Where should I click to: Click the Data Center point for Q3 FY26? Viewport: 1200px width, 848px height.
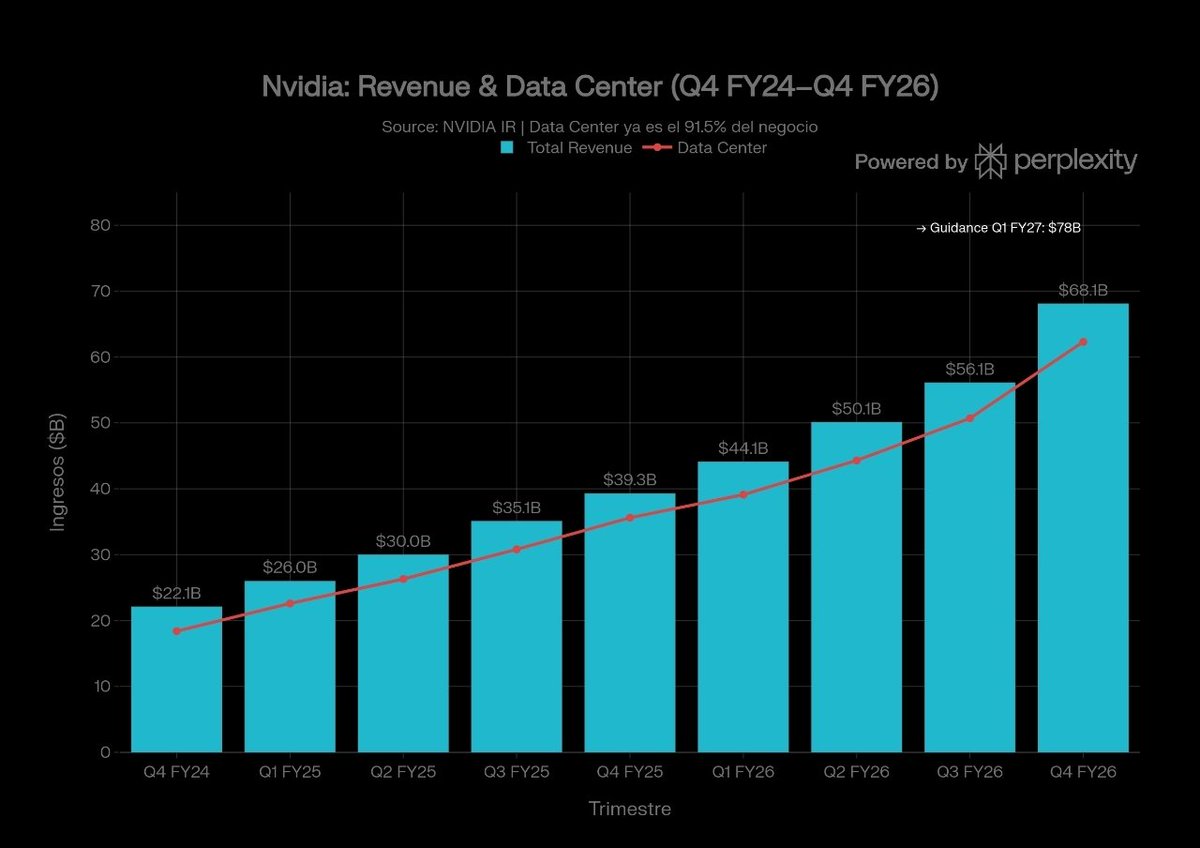coord(970,418)
